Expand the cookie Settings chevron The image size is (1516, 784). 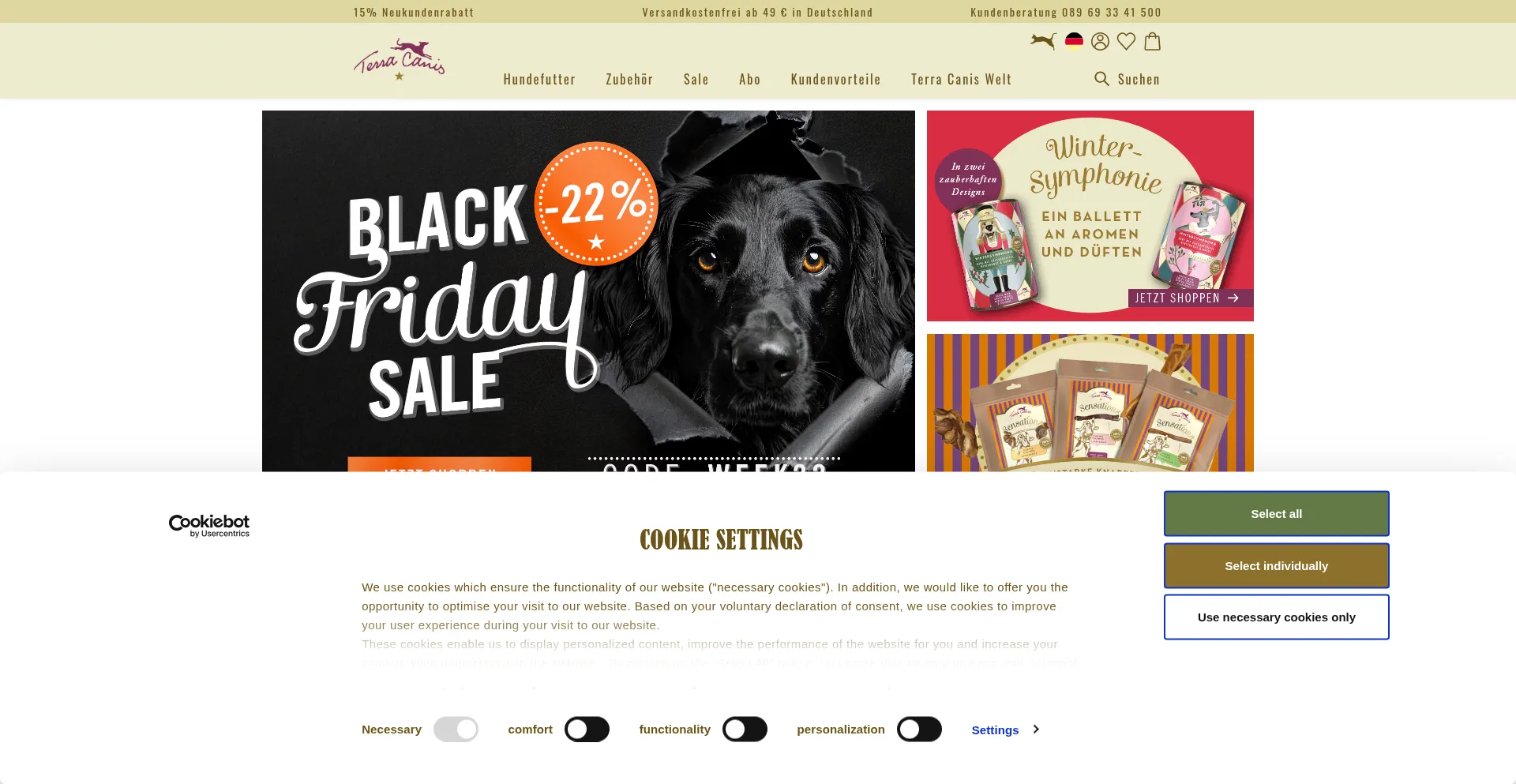1036,729
